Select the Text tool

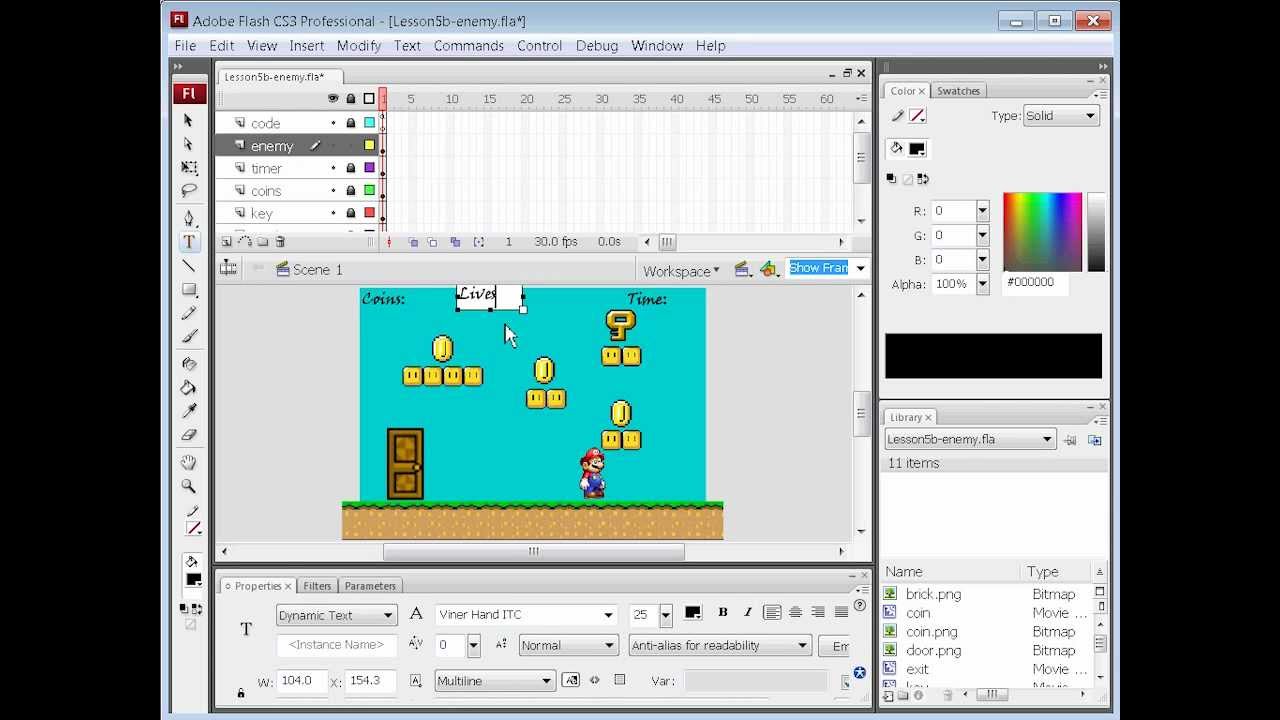[x=188, y=242]
